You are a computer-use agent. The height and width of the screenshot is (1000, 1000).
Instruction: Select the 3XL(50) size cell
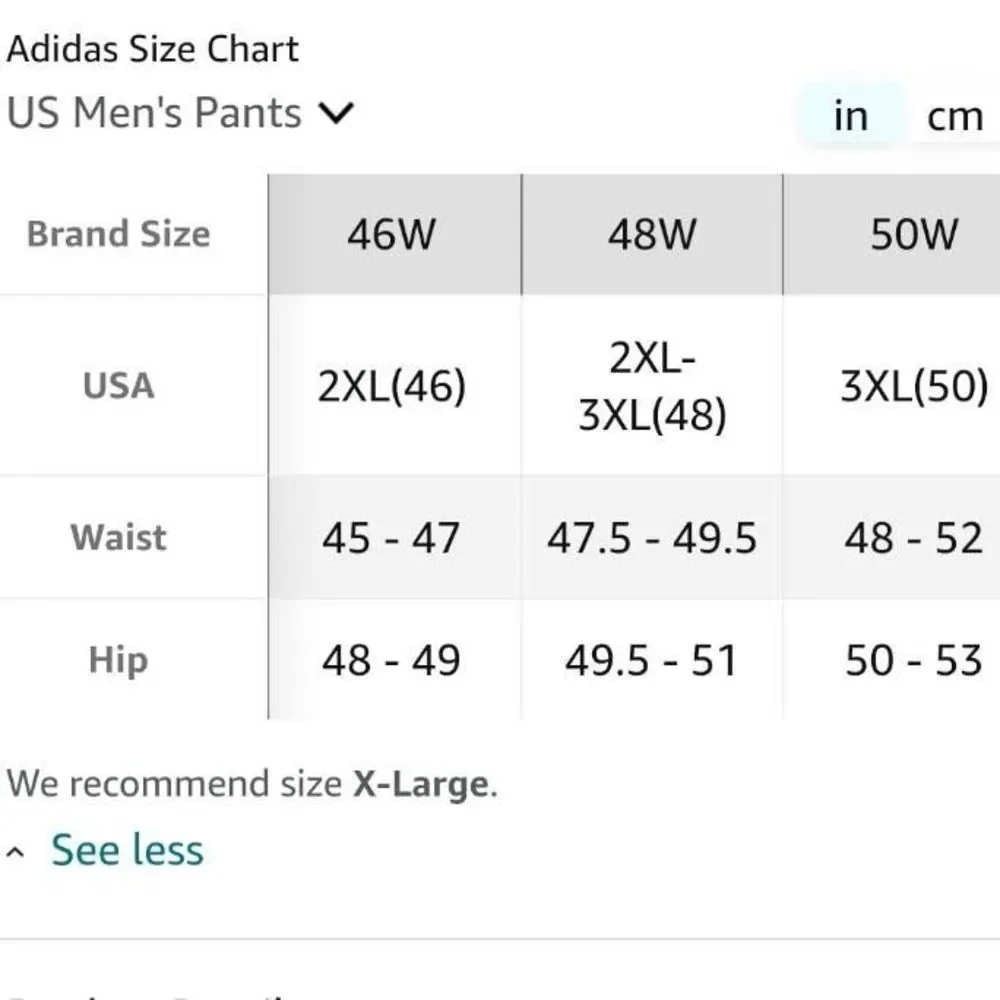click(x=913, y=386)
